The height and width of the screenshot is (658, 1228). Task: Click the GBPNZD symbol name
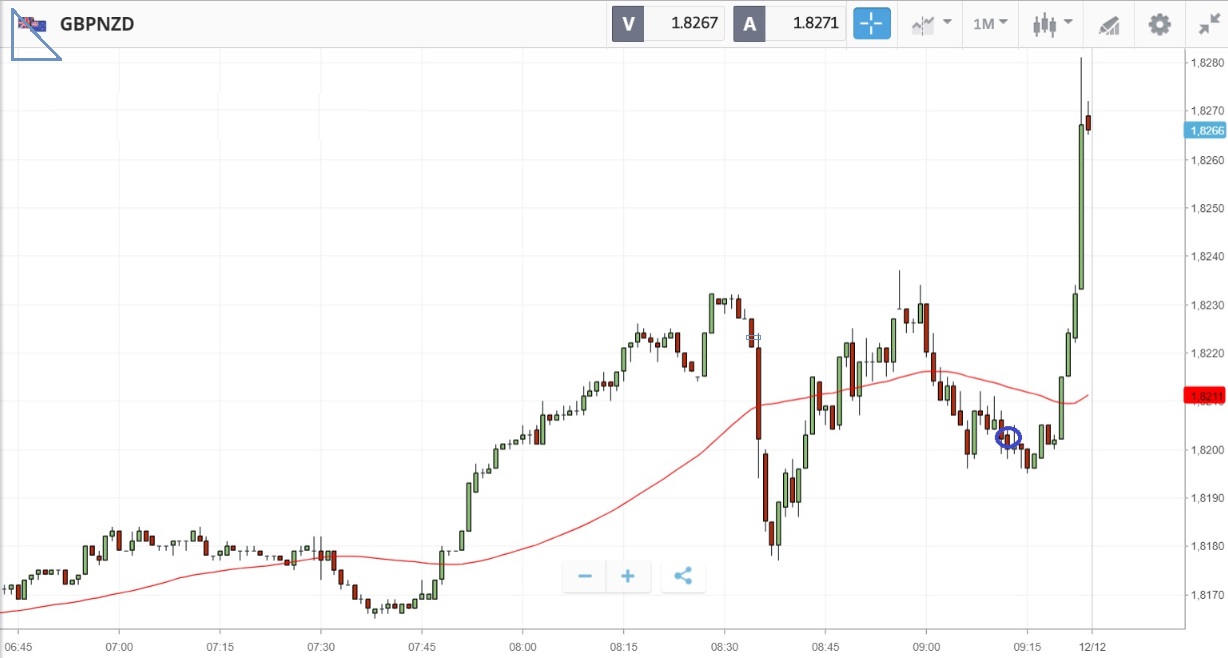(x=97, y=24)
